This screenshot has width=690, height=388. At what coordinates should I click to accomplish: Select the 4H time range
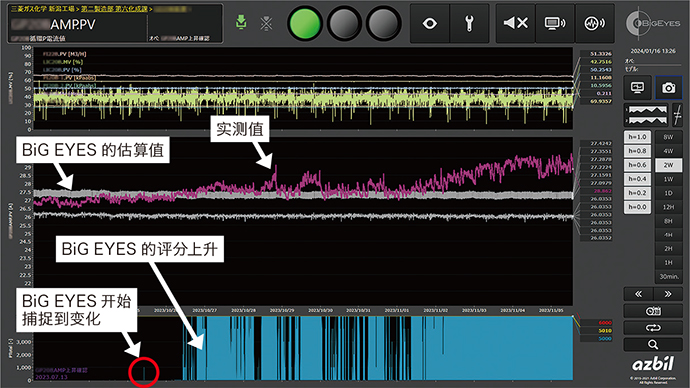668,235
